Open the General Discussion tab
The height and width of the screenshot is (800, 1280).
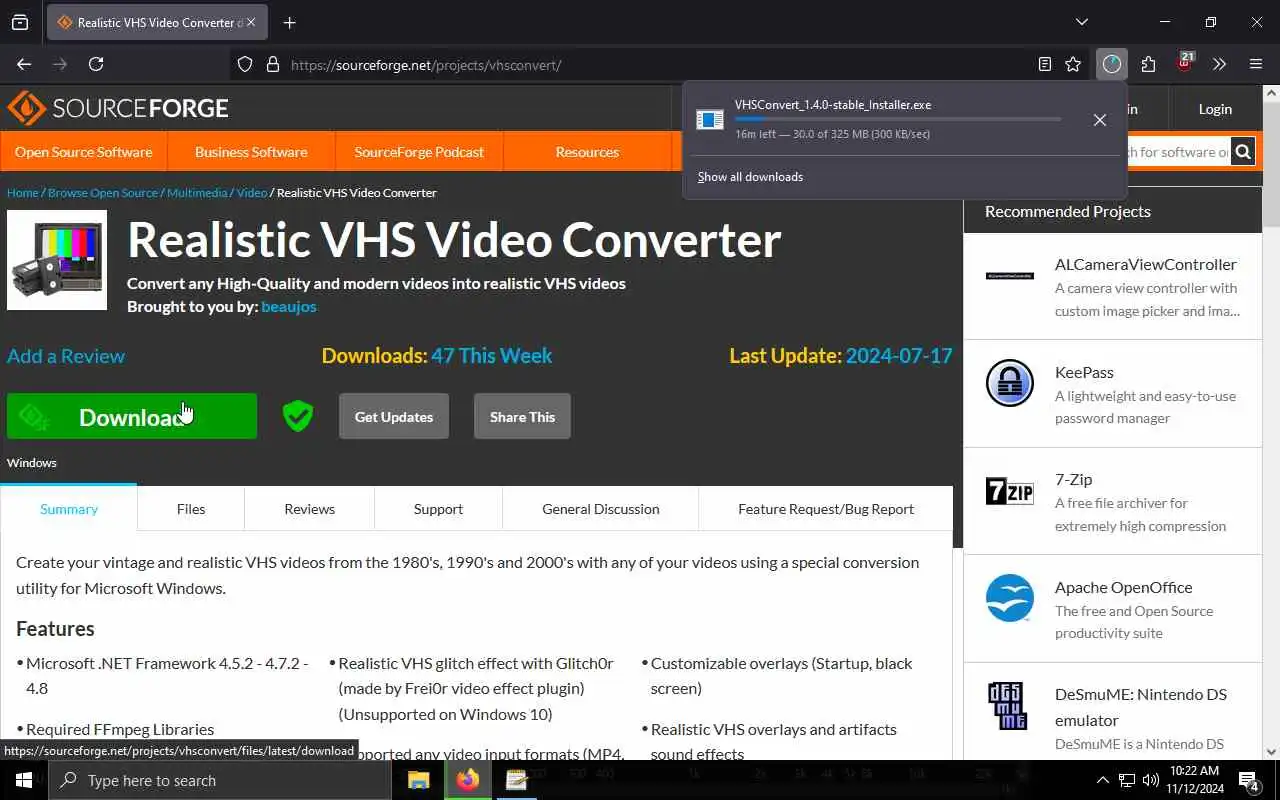pos(601,509)
